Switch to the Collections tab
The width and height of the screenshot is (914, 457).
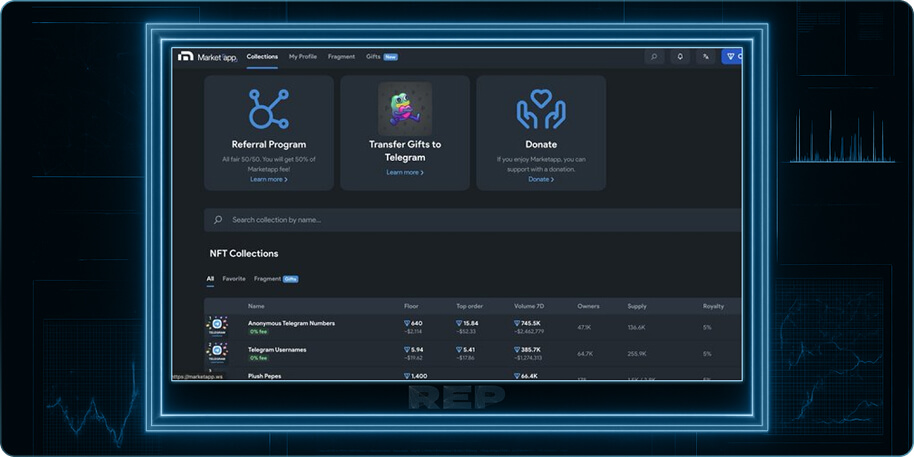click(x=262, y=57)
